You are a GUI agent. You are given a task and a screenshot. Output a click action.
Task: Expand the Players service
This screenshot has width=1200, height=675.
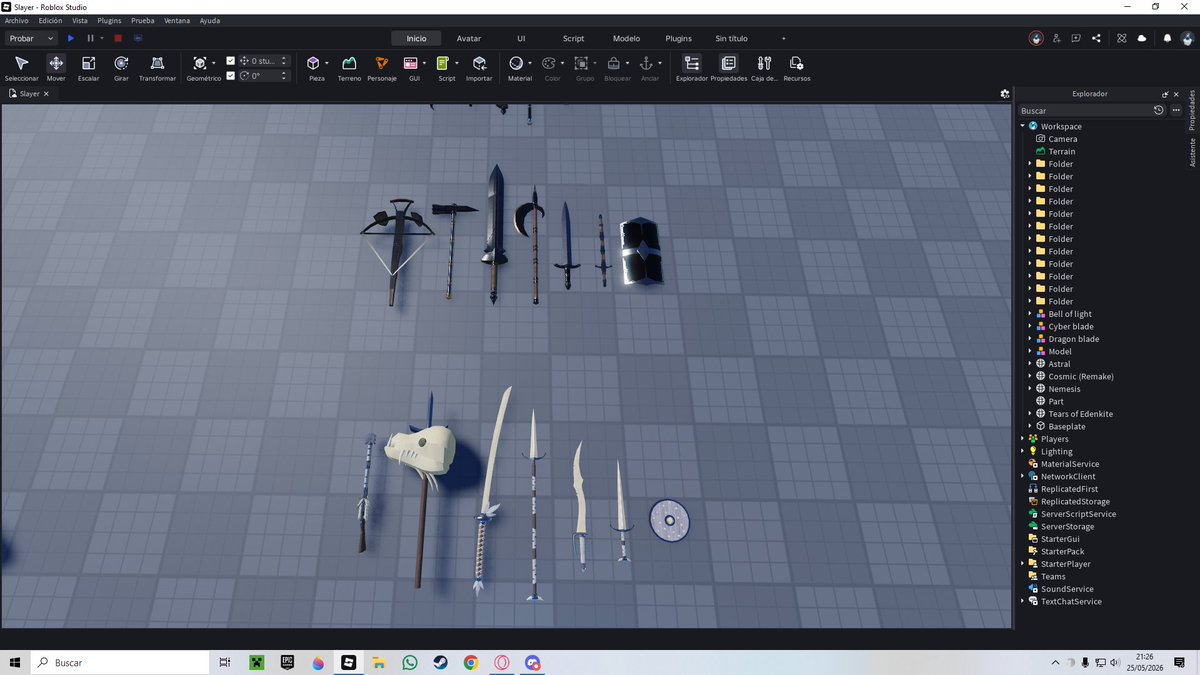click(x=1022, y=439)
